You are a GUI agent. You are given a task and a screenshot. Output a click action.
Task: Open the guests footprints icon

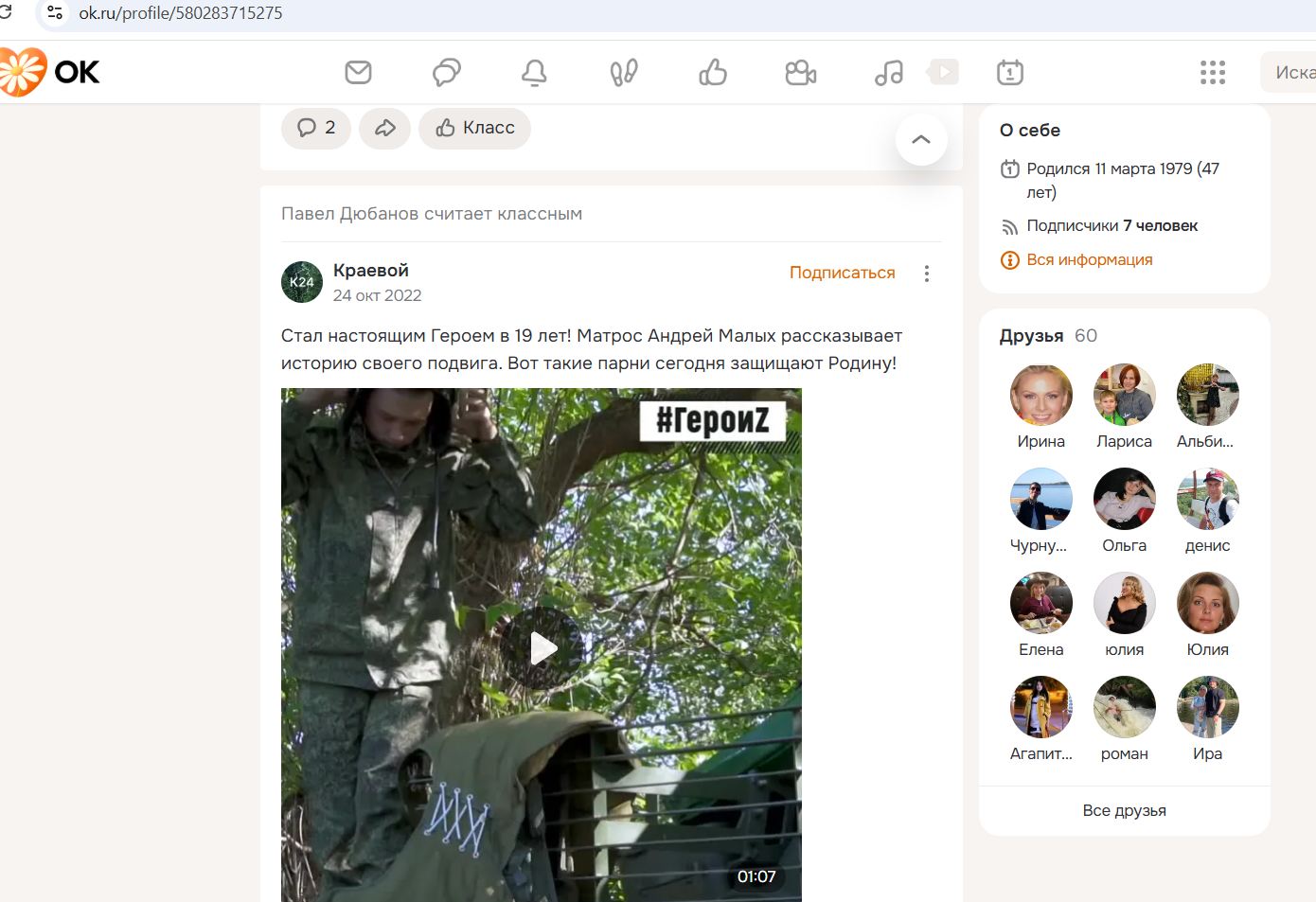[623, 72]
